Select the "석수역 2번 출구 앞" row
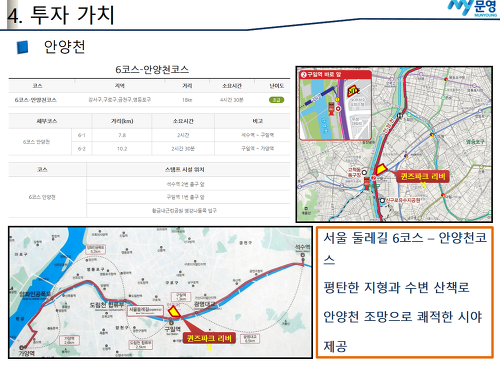The width and height of the screenshot is (500, 369). pyautogui.click(x=186, y=184)
